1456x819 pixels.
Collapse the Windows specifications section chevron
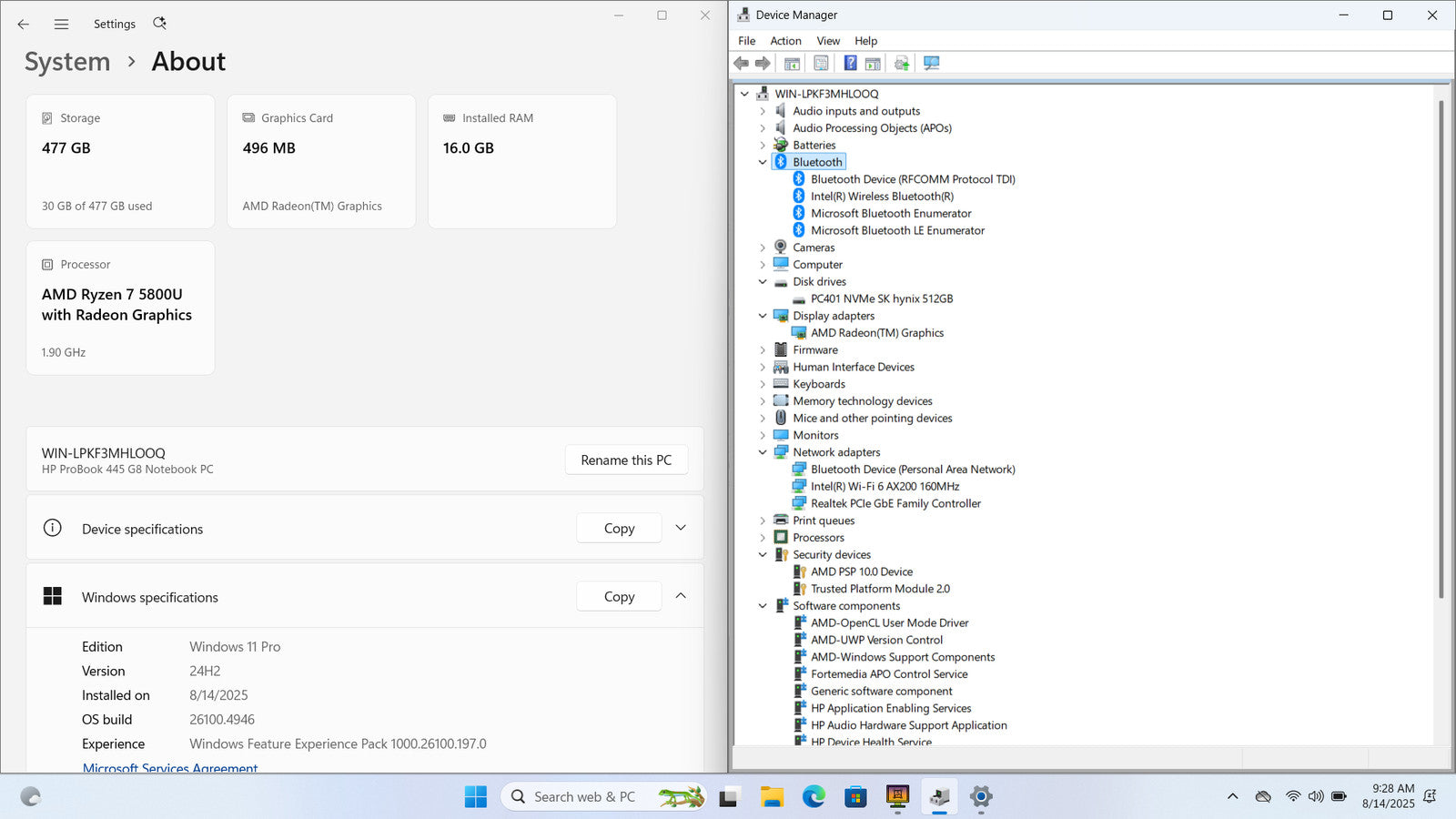[681, 596]
